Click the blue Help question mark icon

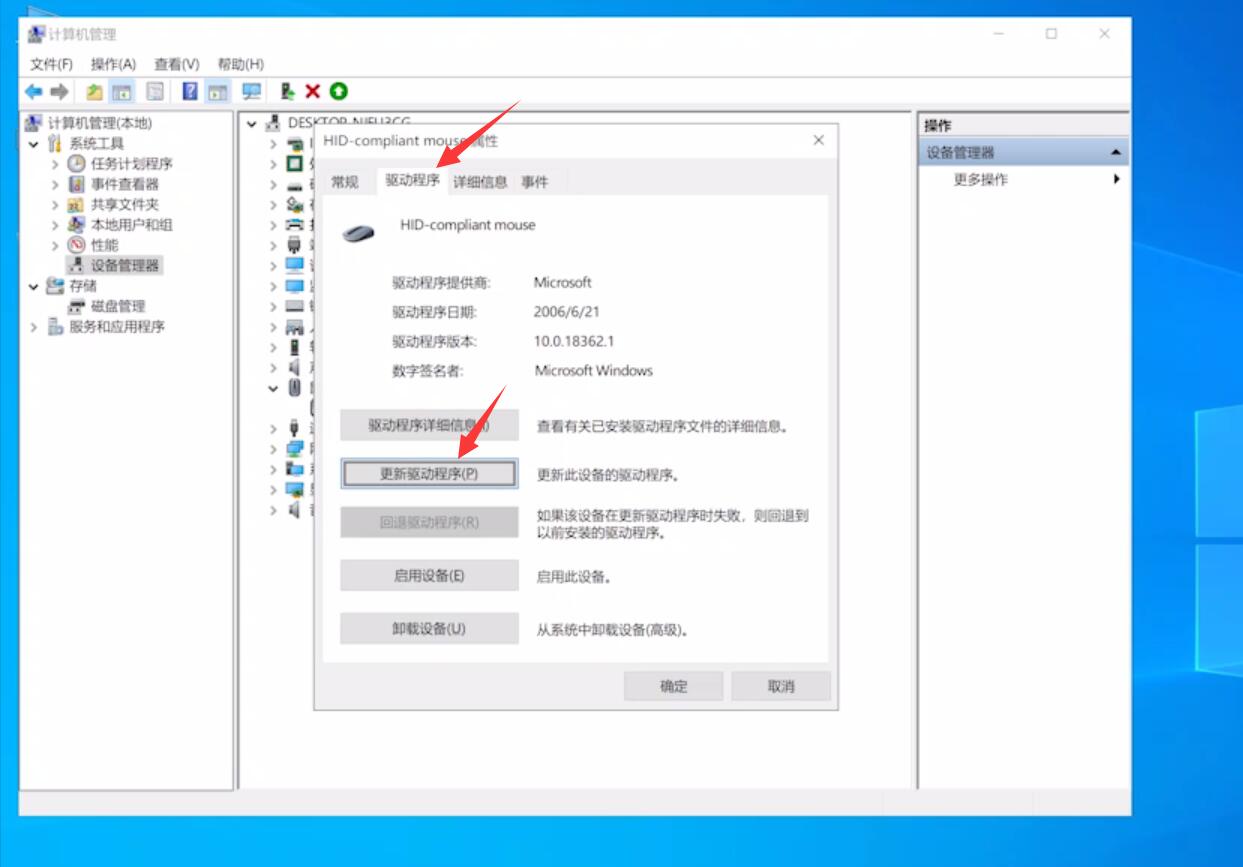[190, 92]
